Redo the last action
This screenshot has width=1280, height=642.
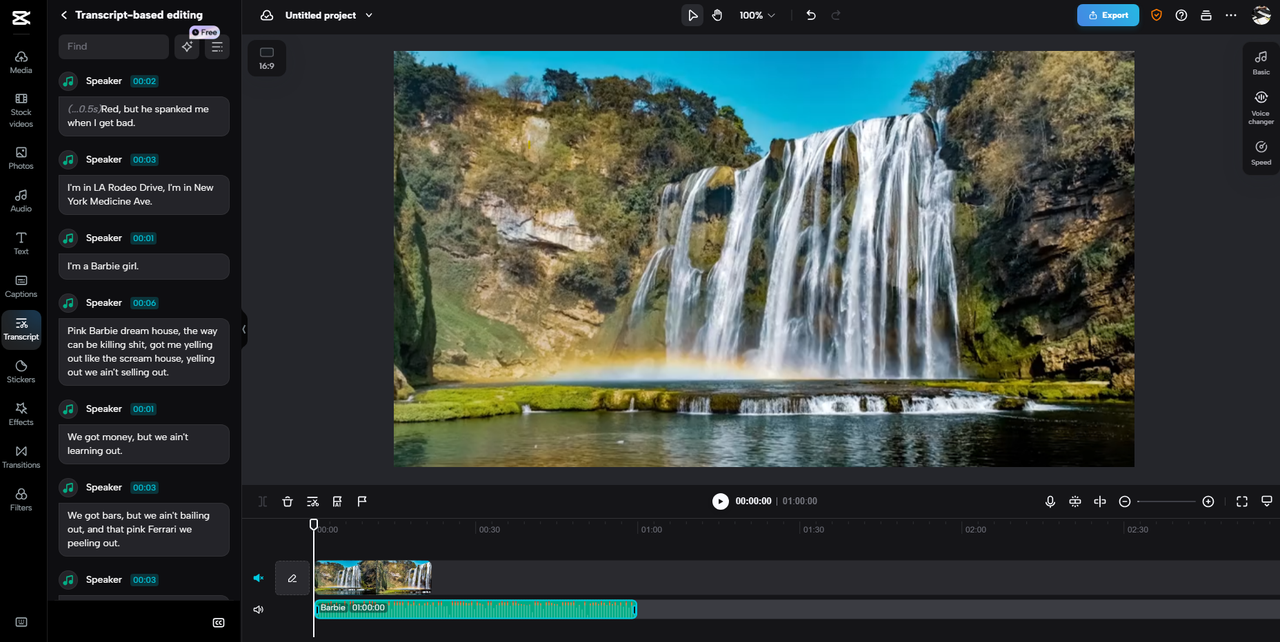(x=836, y=15)
